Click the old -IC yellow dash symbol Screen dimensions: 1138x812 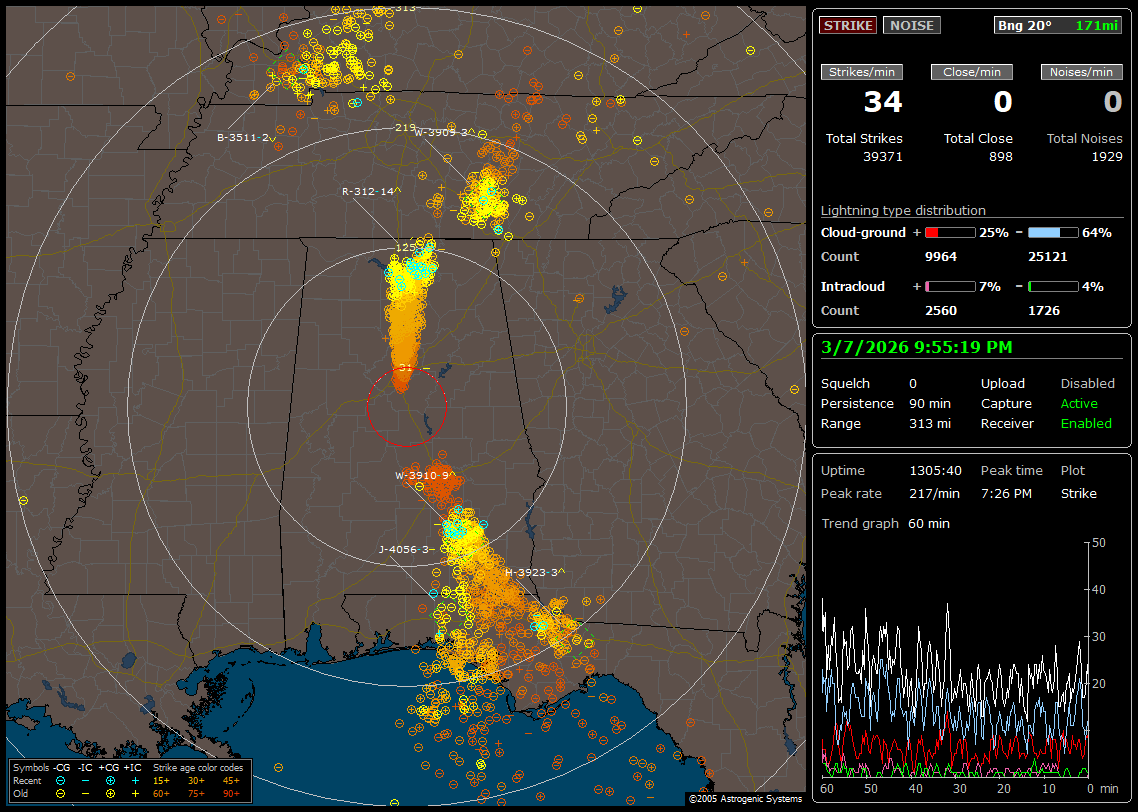[85, 791]
